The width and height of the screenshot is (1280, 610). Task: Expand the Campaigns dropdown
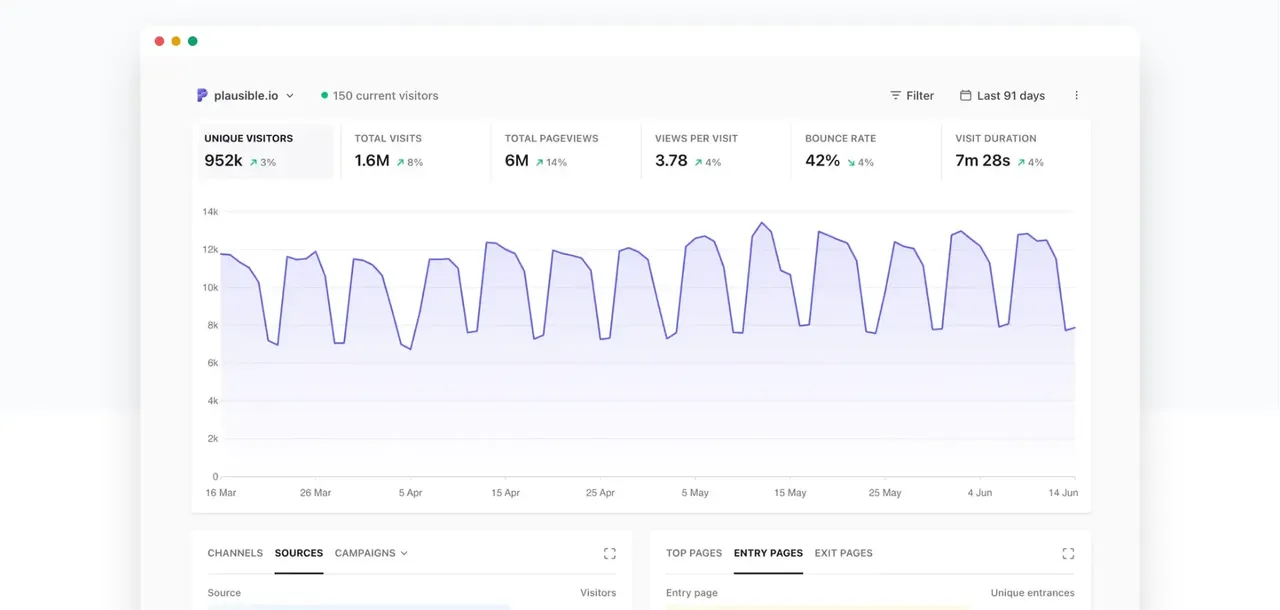pyautogui.click(x=371, y=553)
